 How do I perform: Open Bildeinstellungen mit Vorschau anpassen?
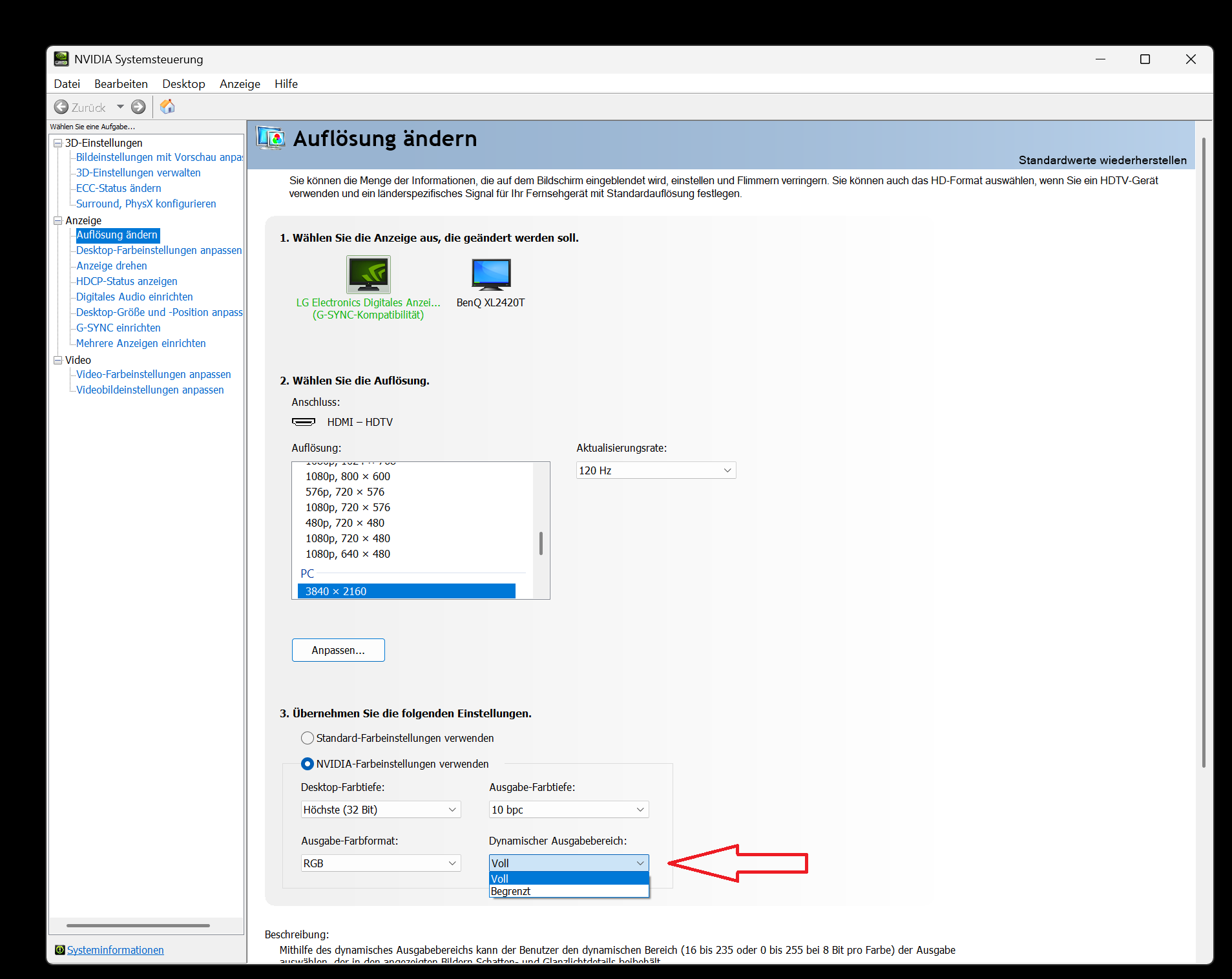click(160, 157)
